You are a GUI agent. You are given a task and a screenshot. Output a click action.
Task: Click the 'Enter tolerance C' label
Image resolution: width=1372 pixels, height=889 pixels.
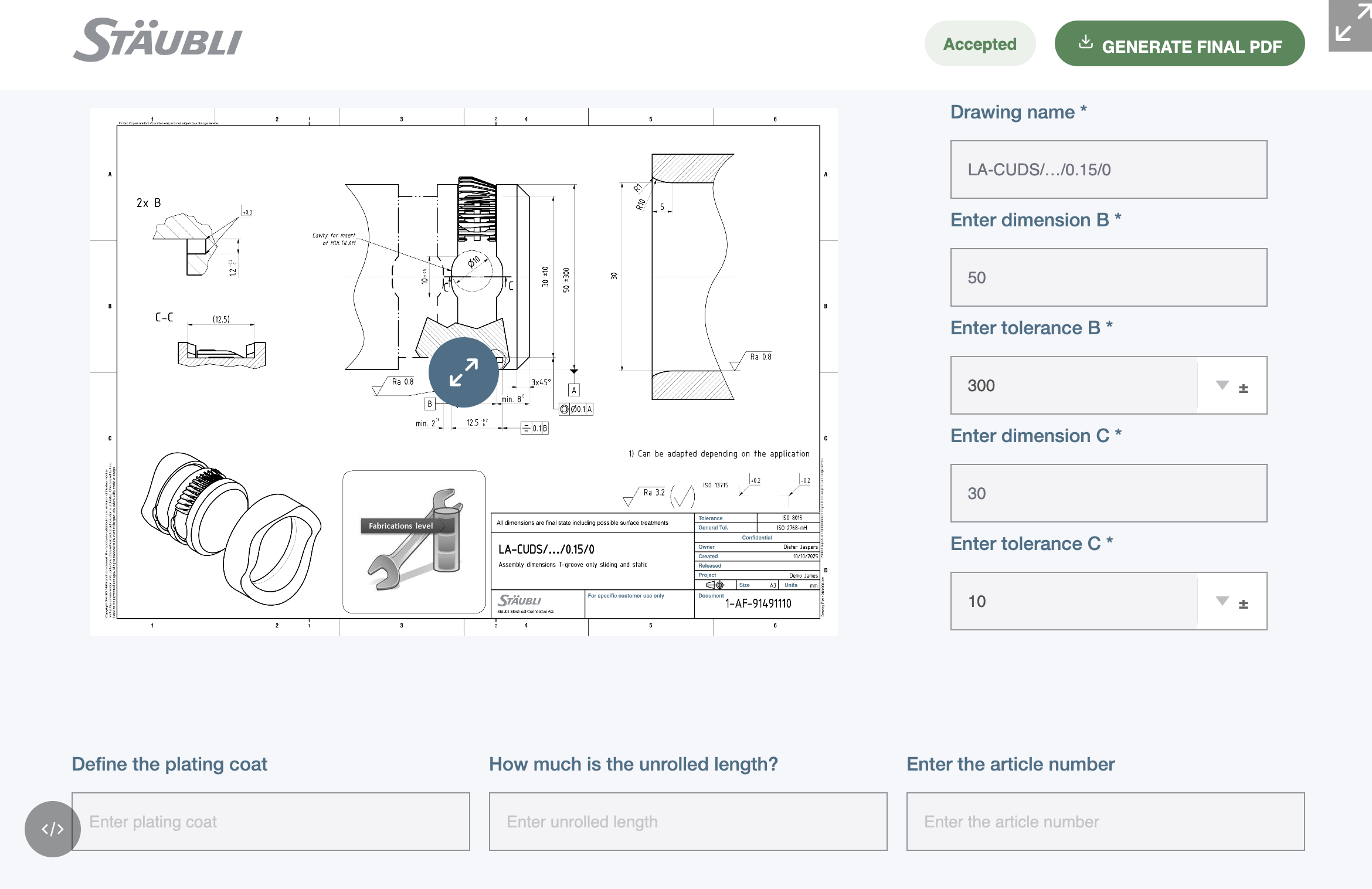click(1031, 544)
